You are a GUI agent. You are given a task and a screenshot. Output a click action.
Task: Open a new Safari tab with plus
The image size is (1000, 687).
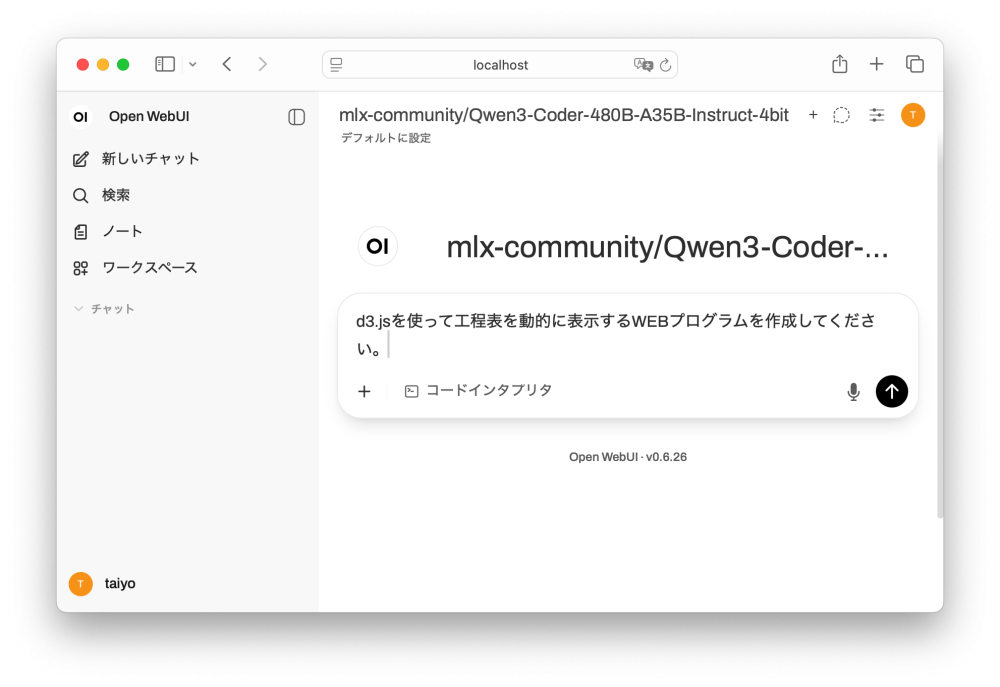pyautogui.click(x=876, y=64)
